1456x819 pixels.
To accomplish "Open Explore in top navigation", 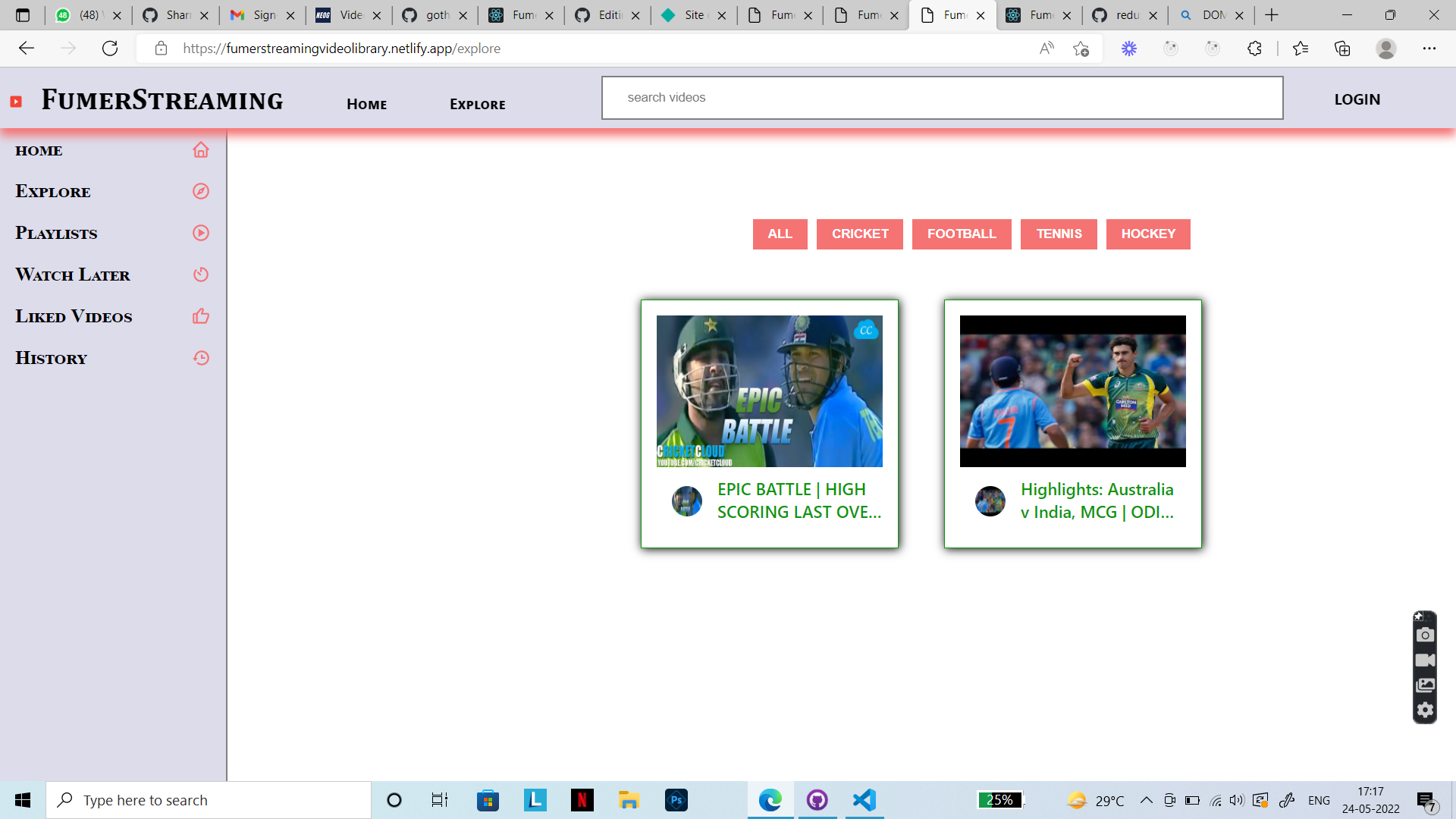I will tap(477, 105).
